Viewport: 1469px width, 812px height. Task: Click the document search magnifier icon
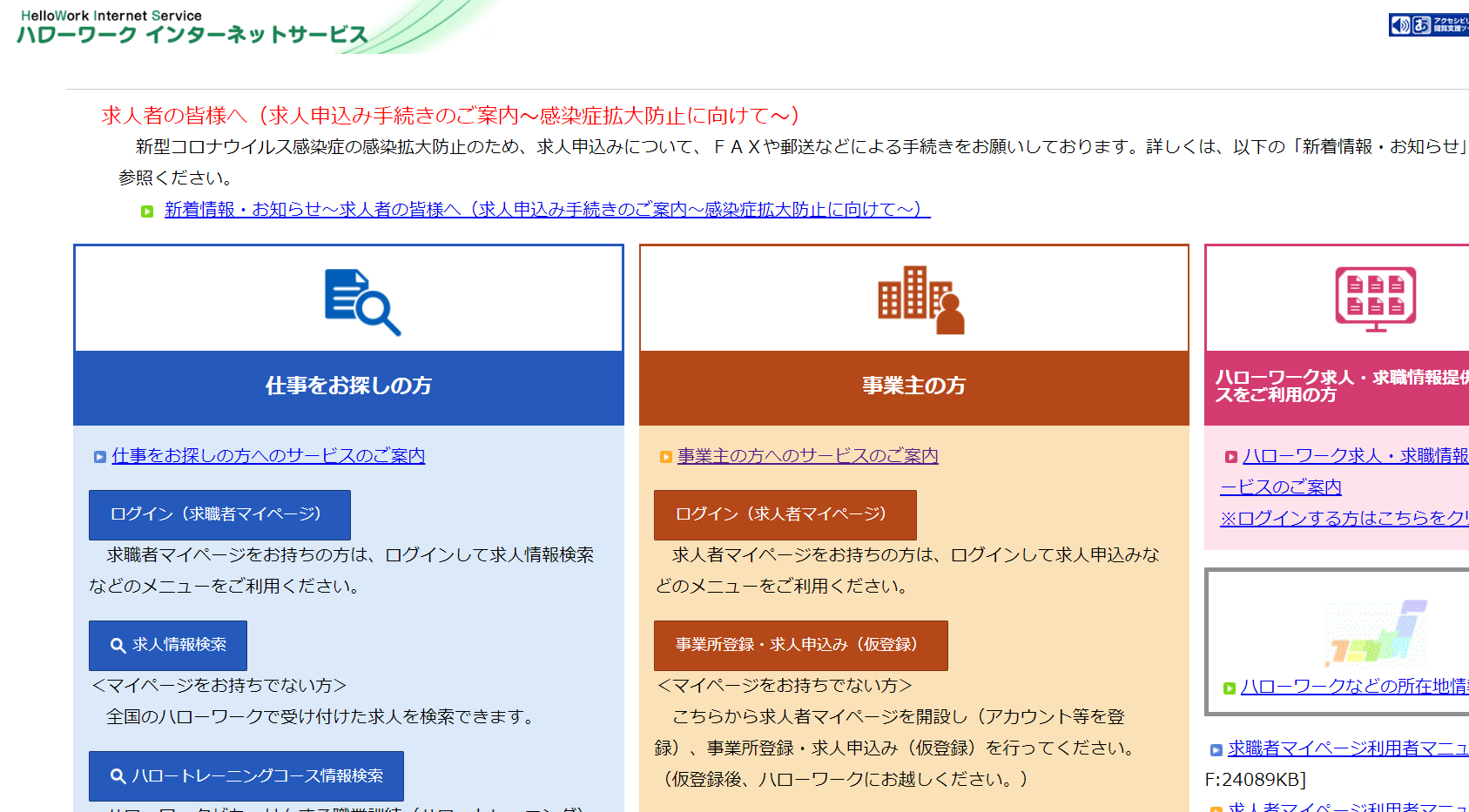coord(362,302)
